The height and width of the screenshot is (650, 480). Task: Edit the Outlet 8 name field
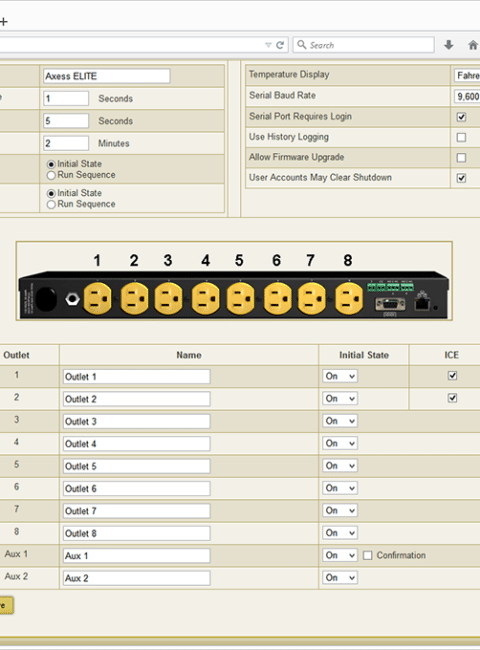coord(136,533)
